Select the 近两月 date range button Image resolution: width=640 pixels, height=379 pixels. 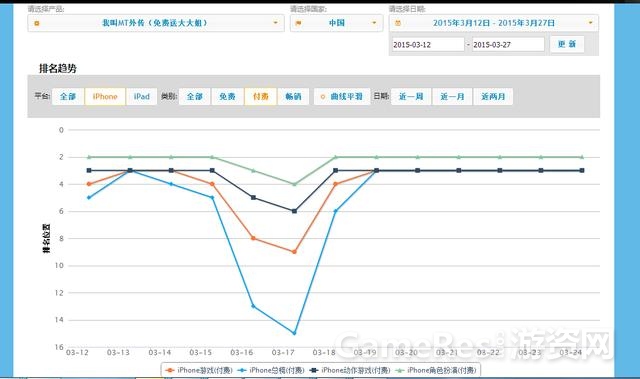point(493,97)
